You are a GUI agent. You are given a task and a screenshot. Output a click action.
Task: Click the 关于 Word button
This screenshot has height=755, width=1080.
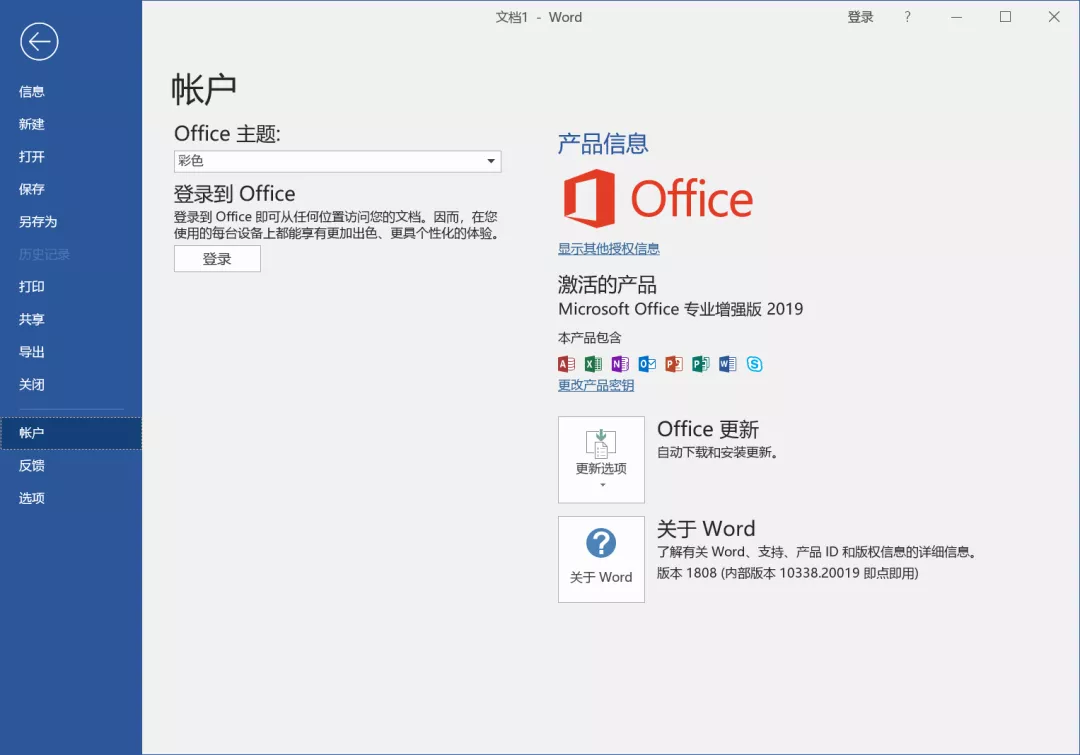tap(601, 559)
